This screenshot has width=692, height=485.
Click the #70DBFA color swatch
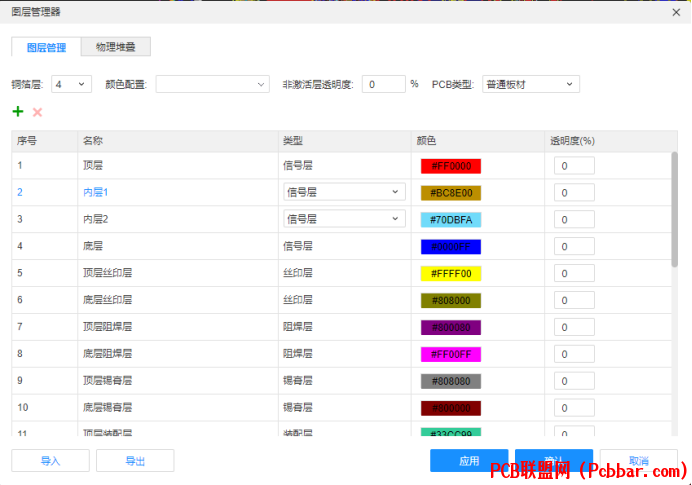tap(451, 220)
